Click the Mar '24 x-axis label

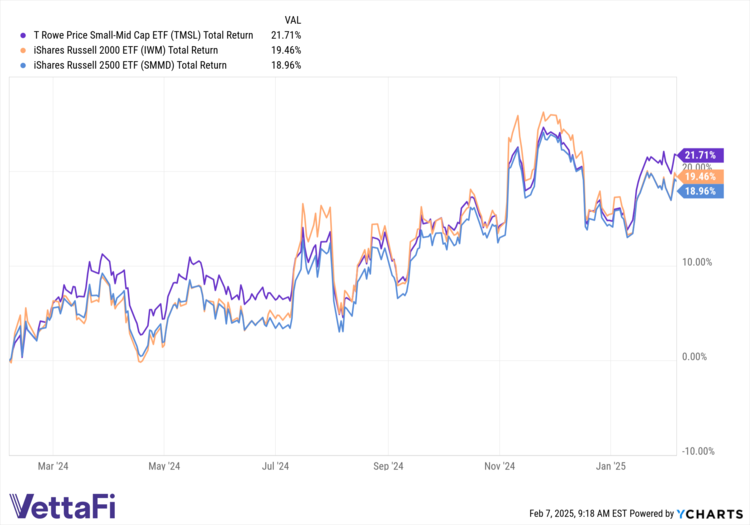(x=53, y=466)
